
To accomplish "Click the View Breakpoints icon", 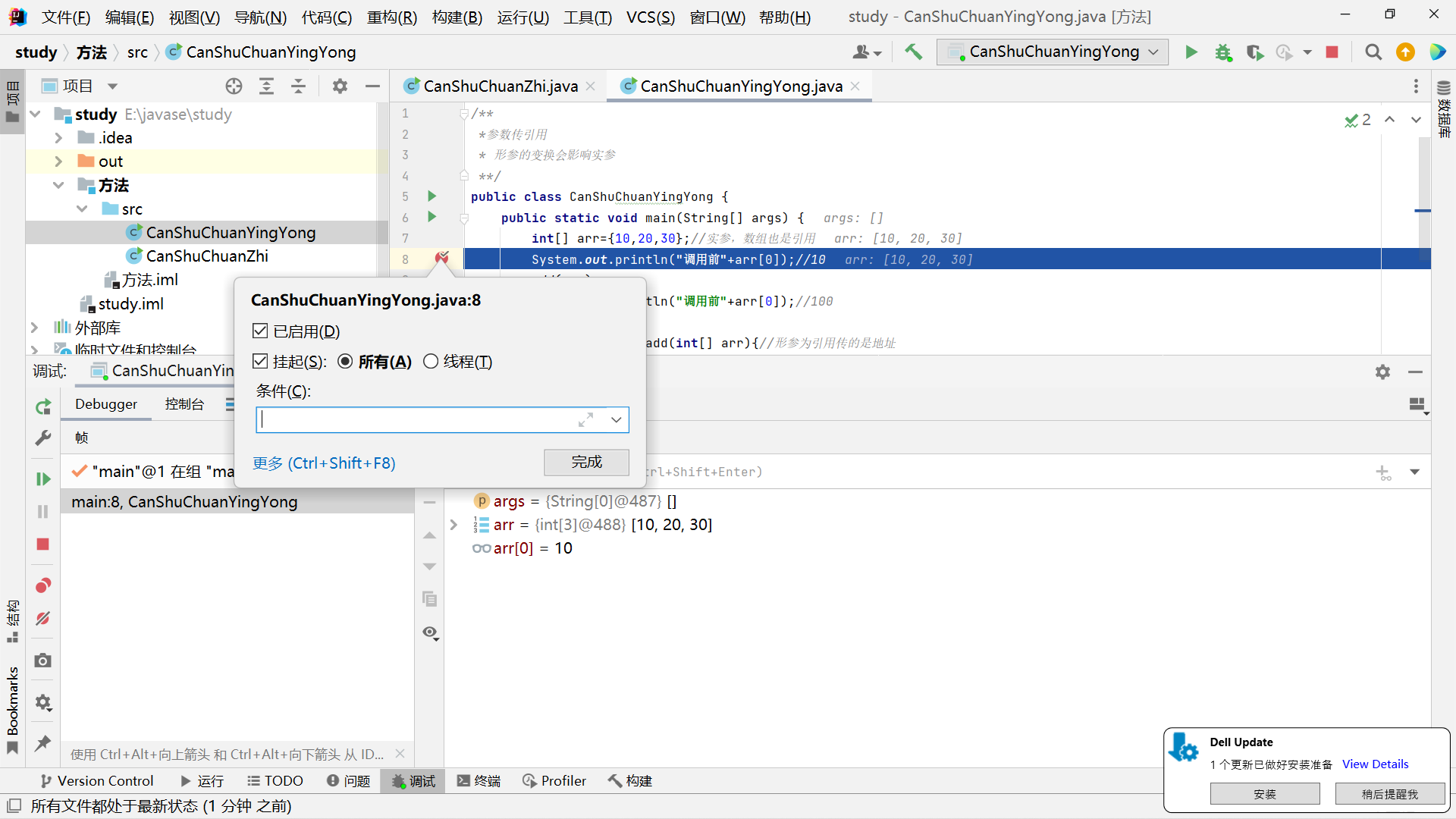I will click(43, 585).
